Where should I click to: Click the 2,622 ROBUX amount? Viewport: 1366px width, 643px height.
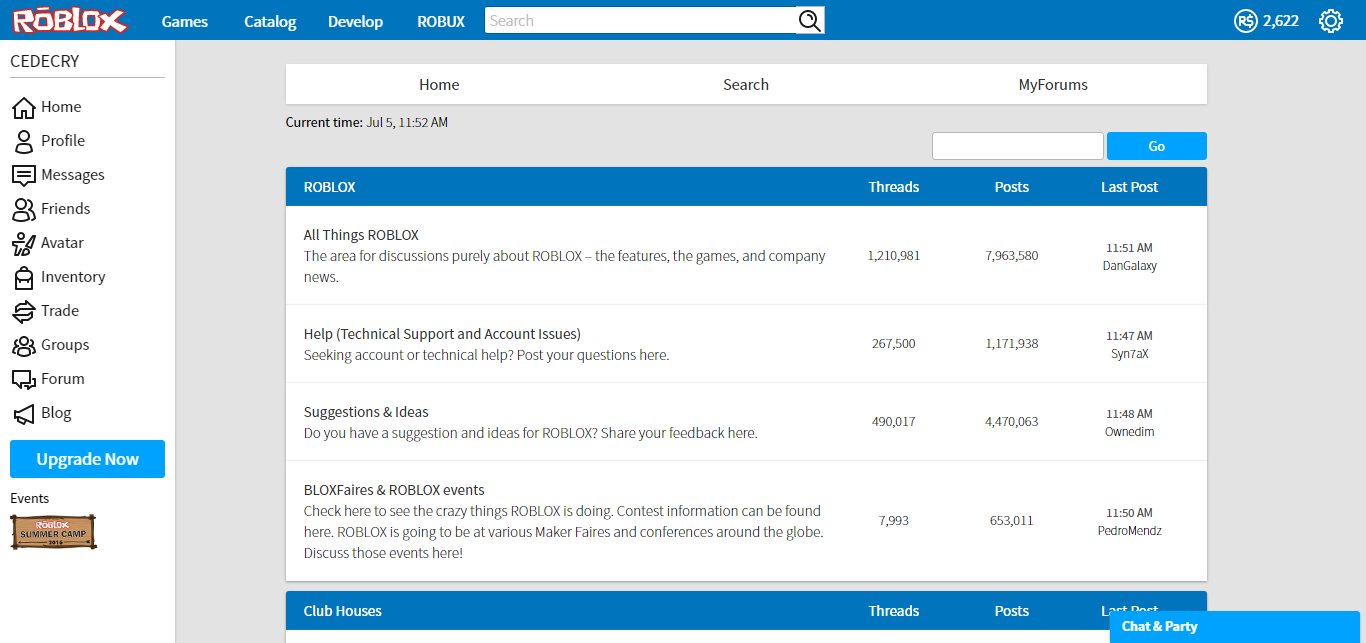(1281, 21)
